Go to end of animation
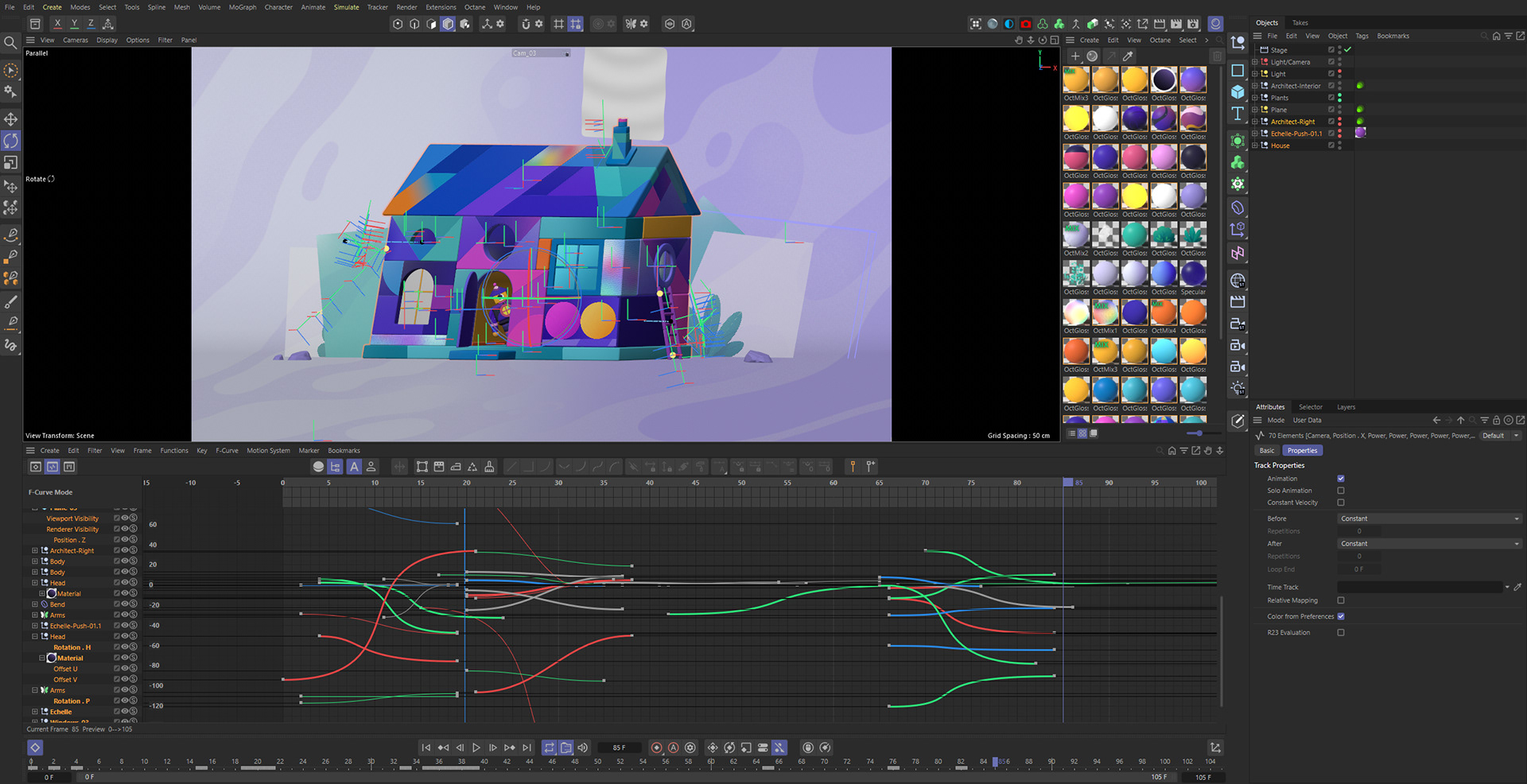The image size is (1527, 784). tap(526, 747)
